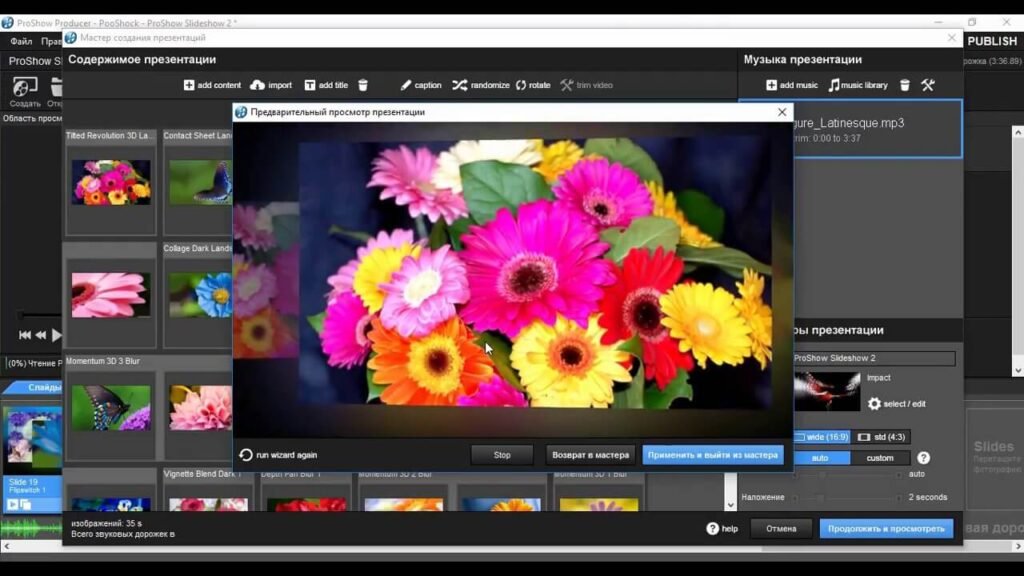Select the std (4:3) aspect ratio
The image size is (1024, 576).
pos(881,437)
